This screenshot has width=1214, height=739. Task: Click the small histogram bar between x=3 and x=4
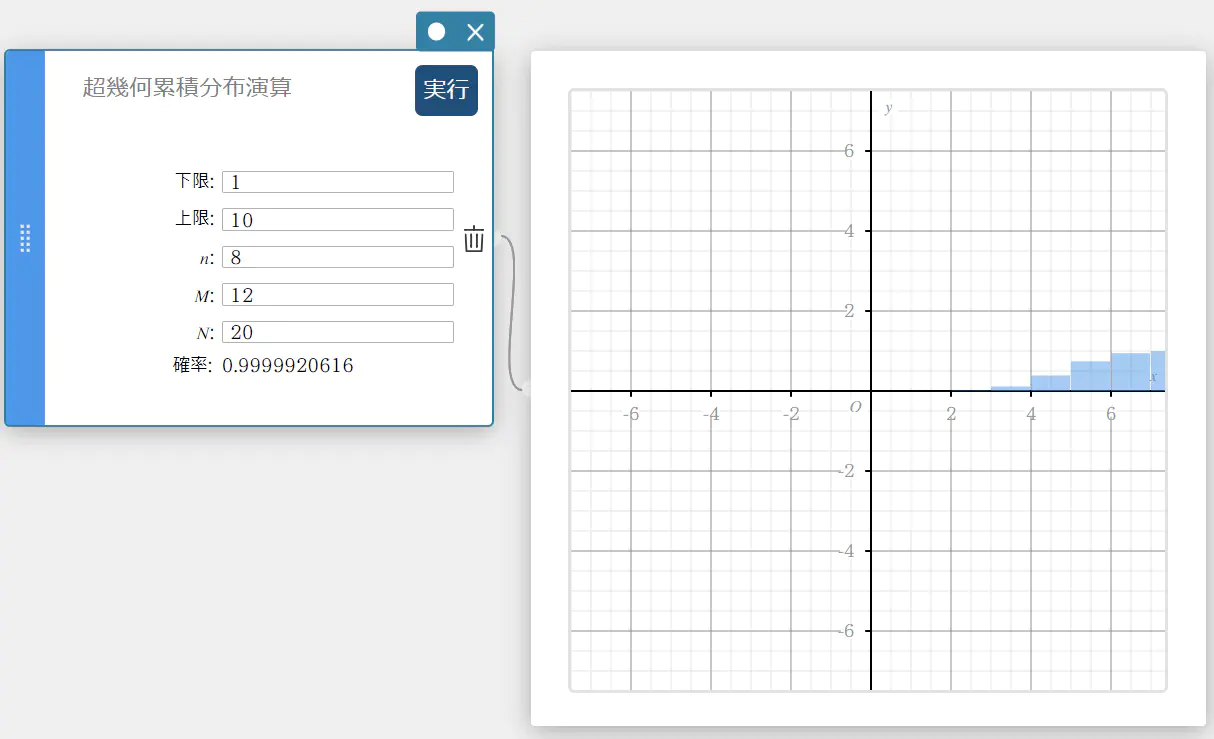click(x=1010, y=388)
